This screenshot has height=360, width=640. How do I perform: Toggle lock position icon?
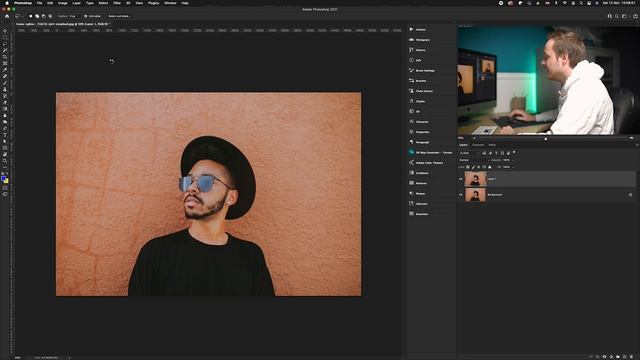[479, 167]
